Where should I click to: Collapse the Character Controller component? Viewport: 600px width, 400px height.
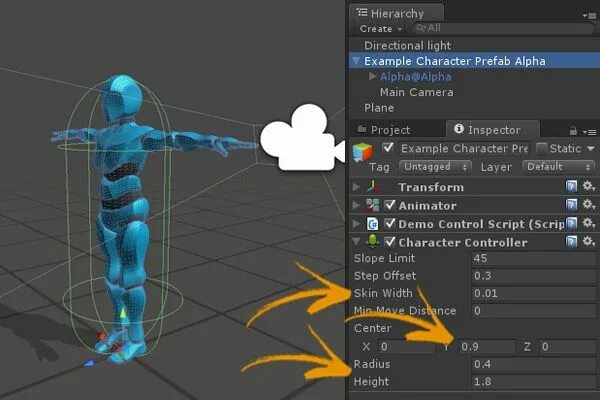[356, 242]
